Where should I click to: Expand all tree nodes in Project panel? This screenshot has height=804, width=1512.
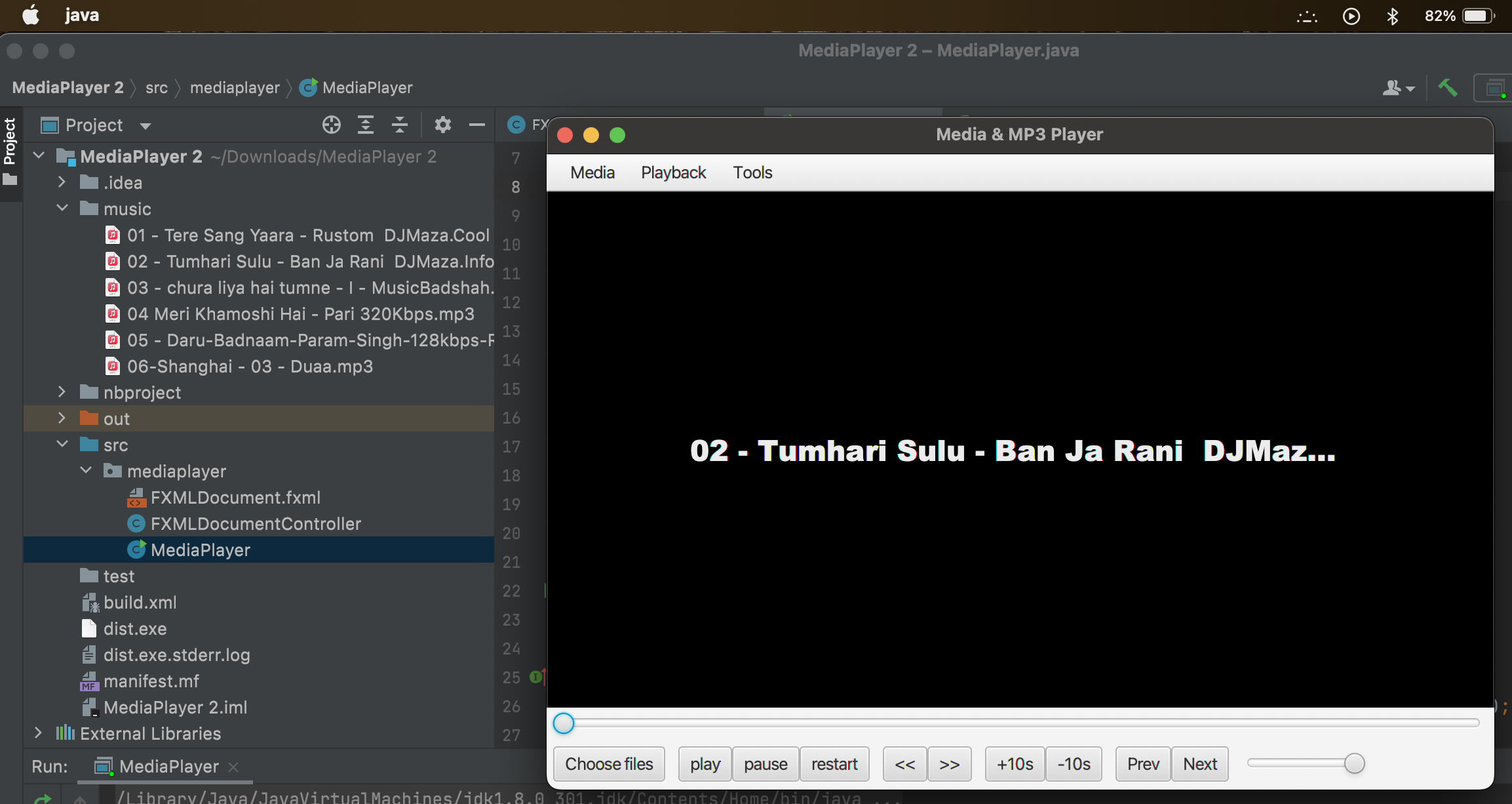click(365, 125)
